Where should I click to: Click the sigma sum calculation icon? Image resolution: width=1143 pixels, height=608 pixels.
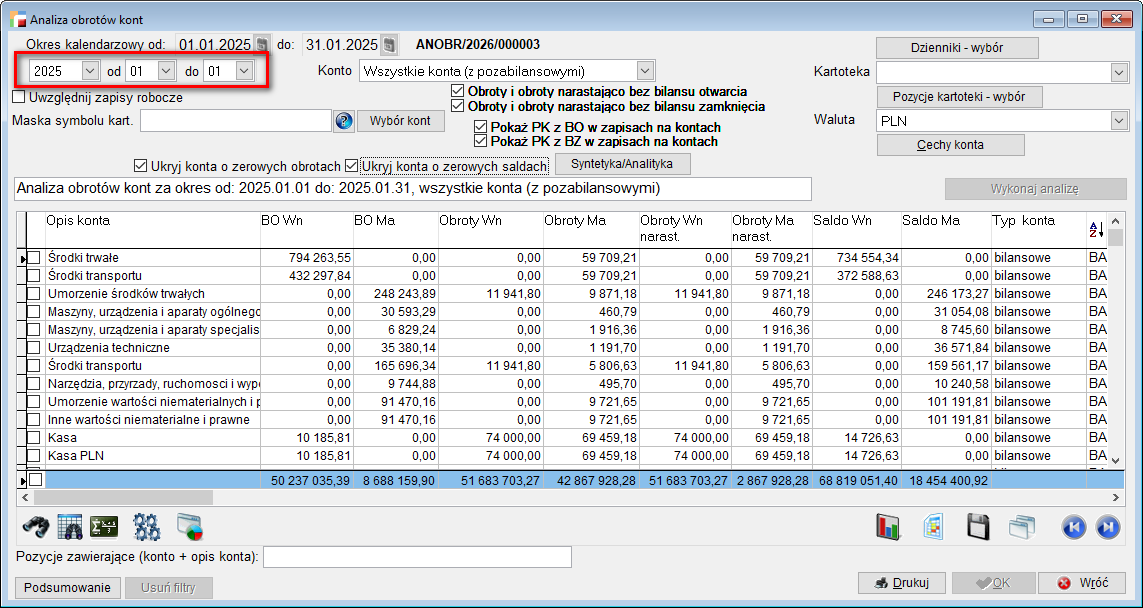click(105, 526)
